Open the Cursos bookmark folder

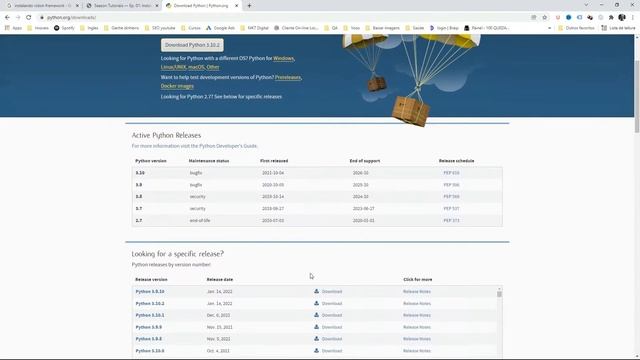(x=191, y=28)
